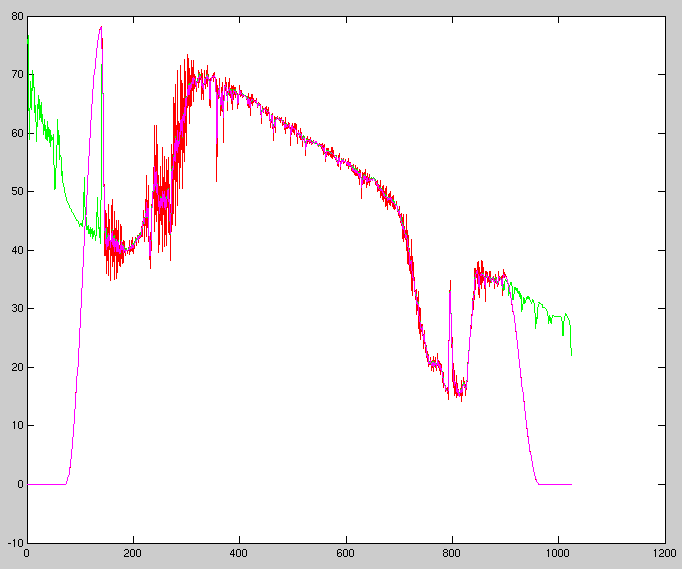The width and height of the screenshot is (682, 569).
Task: Click the y-axis tick label 80
Action: [17, 17]
